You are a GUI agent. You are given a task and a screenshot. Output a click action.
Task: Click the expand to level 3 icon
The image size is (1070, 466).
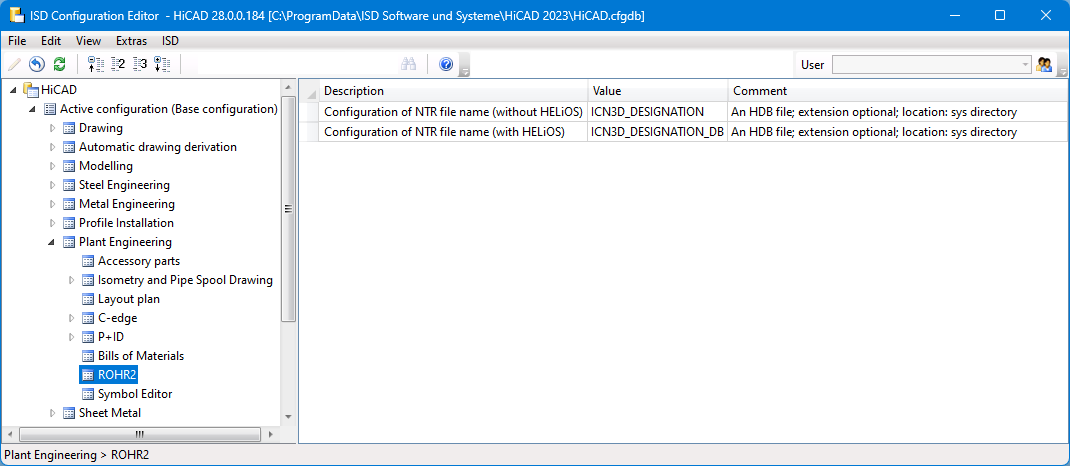pyautogui.click(x=140, y=65)
